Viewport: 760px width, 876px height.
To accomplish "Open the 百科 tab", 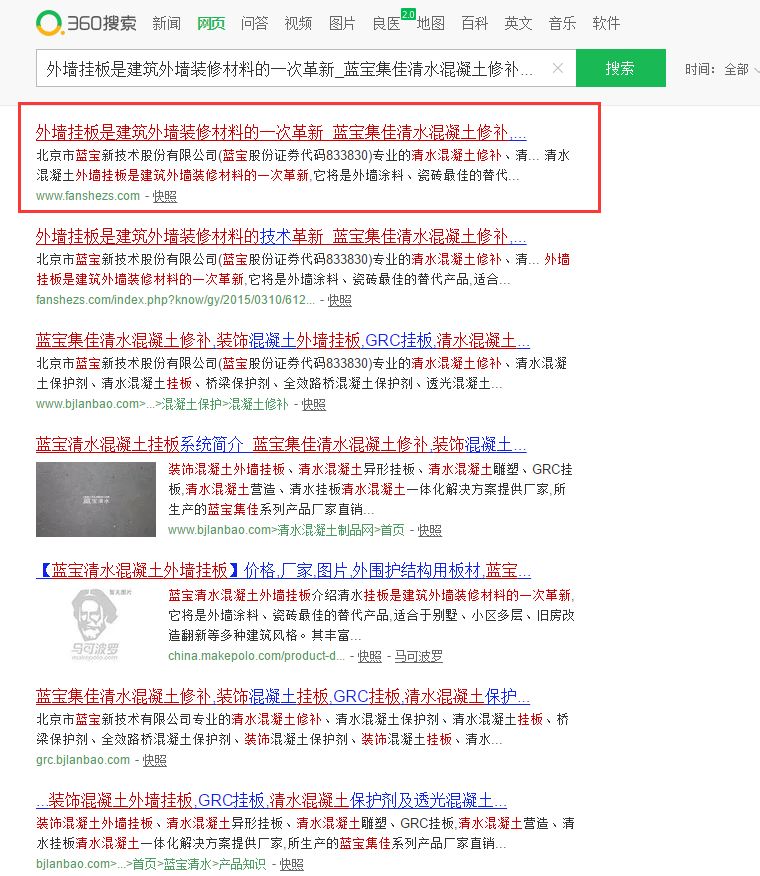I will [x=474, y=23].
